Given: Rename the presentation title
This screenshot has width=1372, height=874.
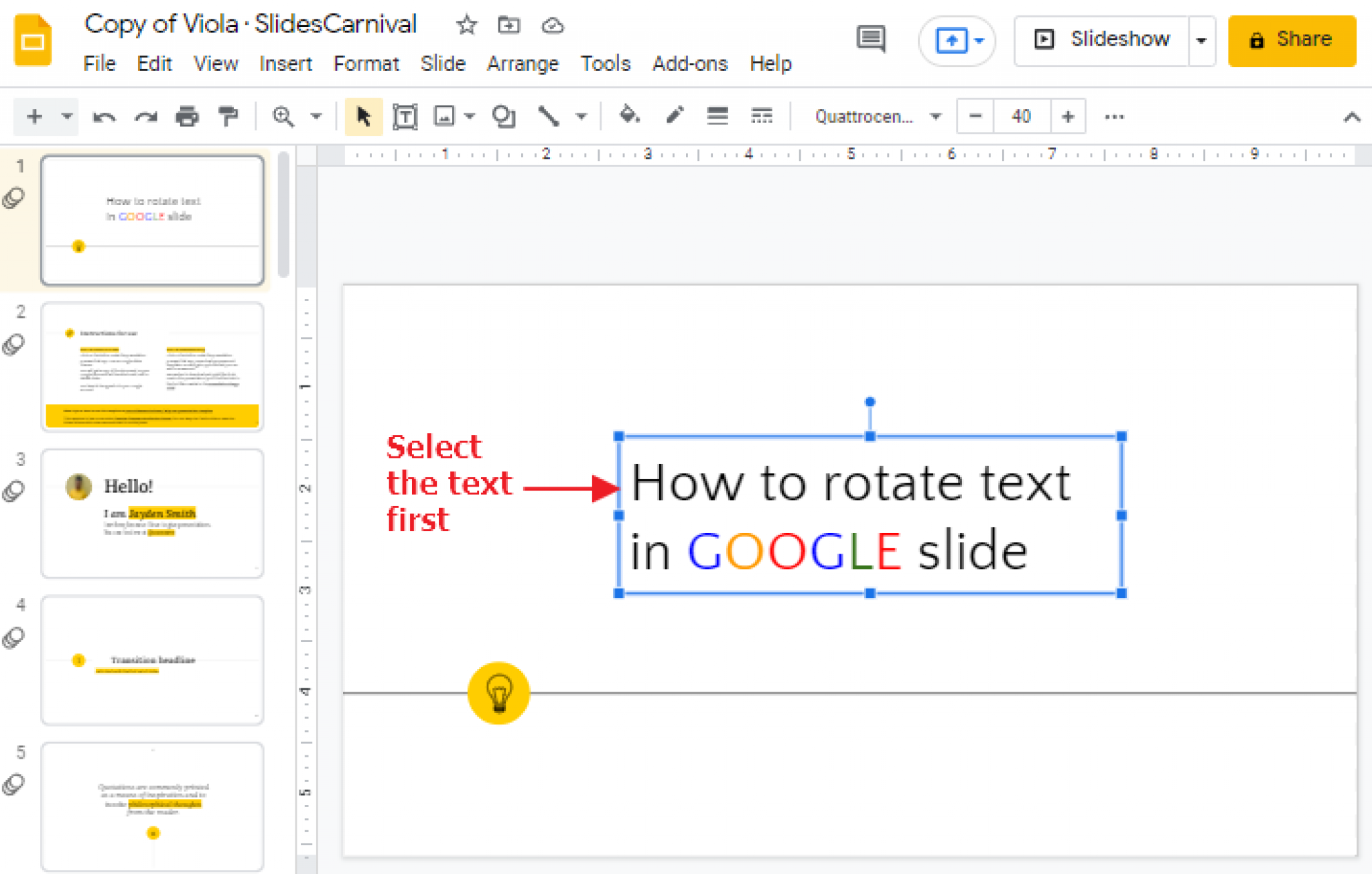Looking at the screenshot, I should pyautogui.click(x=251, y=25).
